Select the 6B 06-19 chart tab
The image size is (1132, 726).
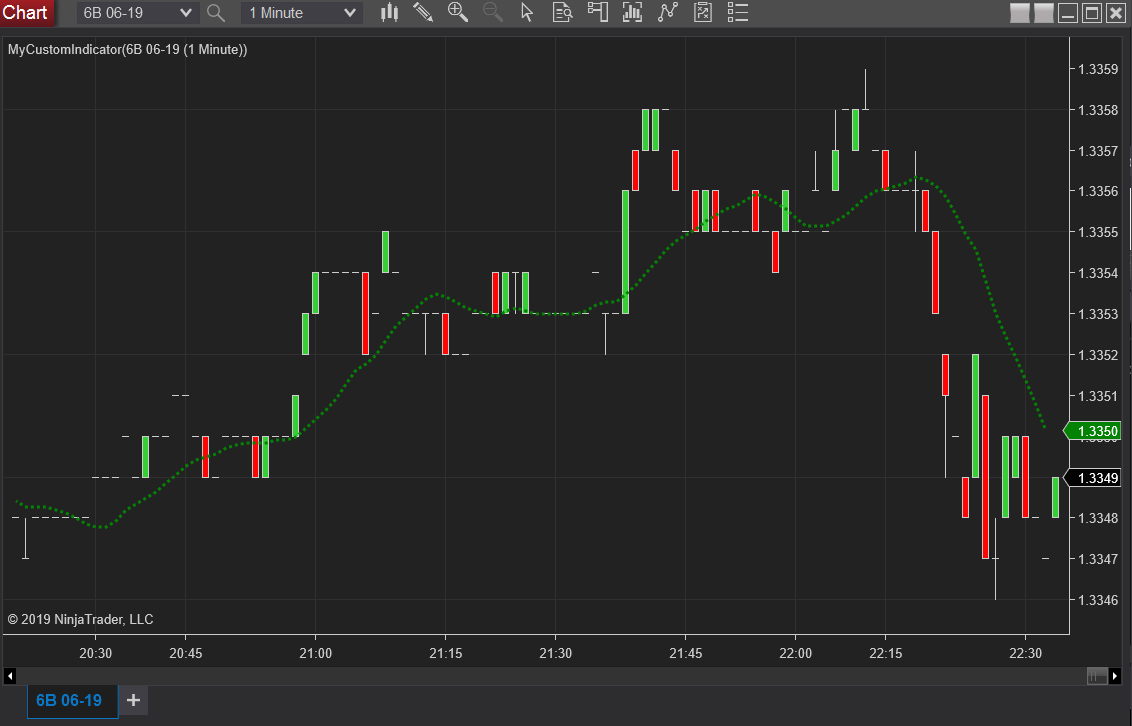pyautogui.click(x=72, y=701)
